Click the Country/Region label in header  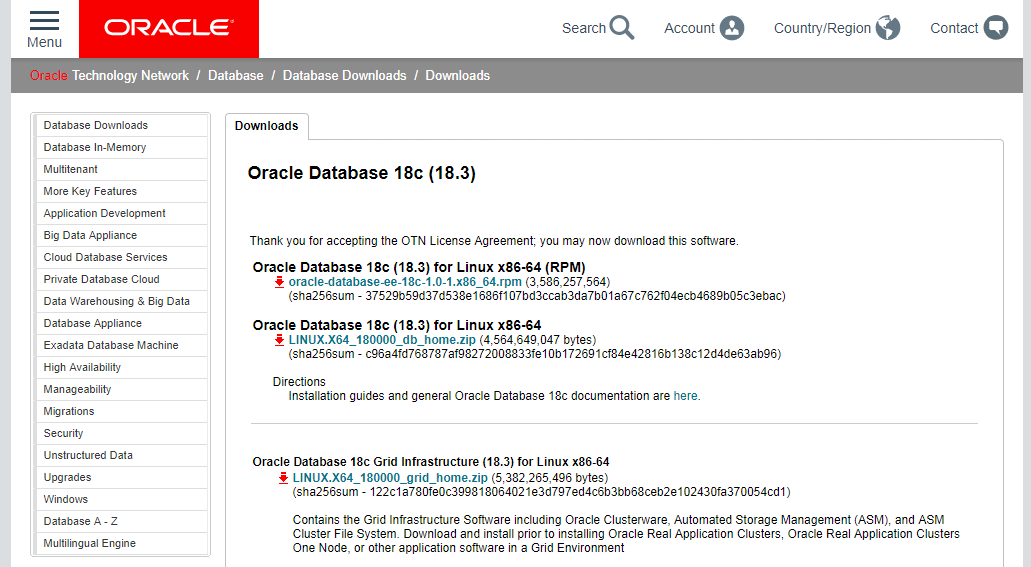822,28
